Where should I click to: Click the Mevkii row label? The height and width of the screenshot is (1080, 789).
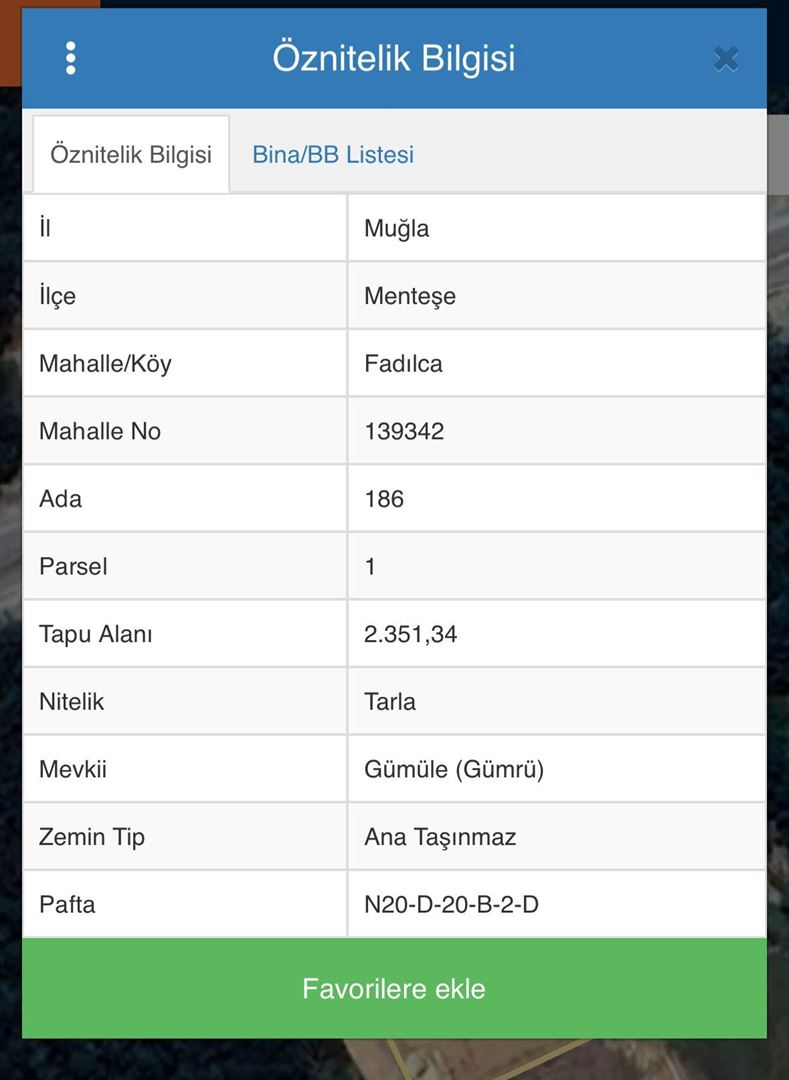pos(73,770)
